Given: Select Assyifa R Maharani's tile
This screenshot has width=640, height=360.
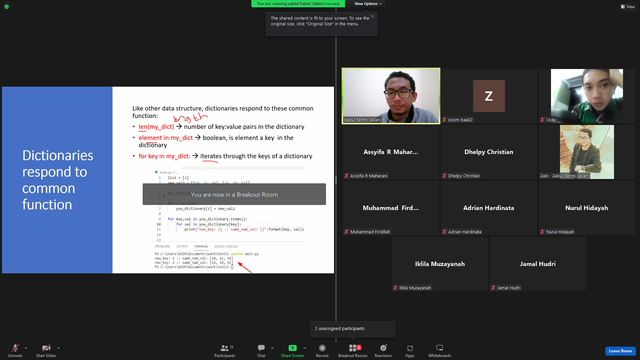Looking at the screenshot, I should [391, 152].
